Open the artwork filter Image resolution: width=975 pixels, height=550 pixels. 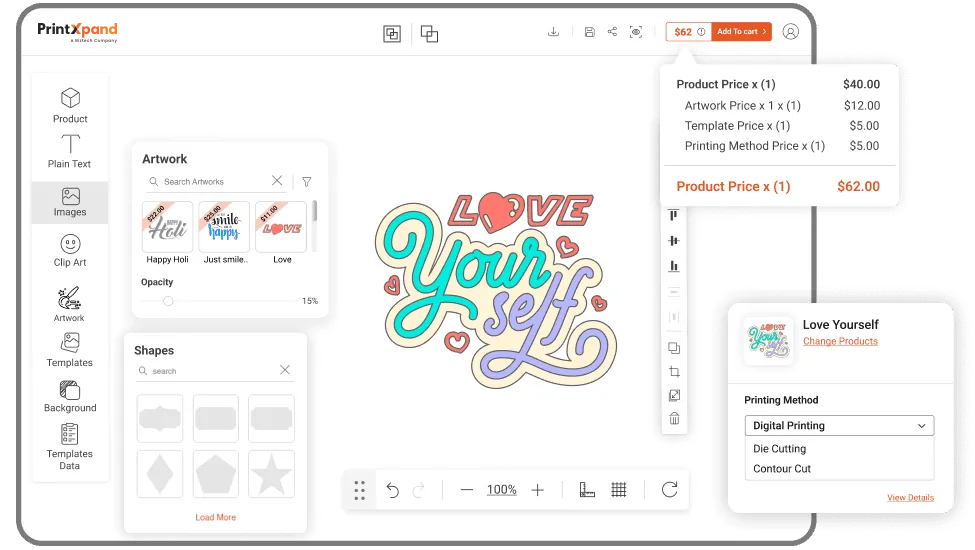coord(307,181)
